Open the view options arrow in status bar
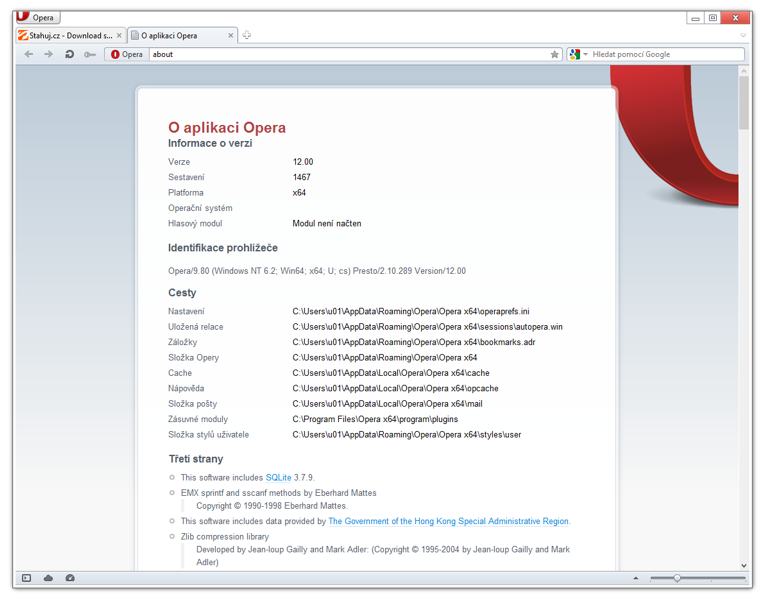The width and height of the screenshot is (764, 600). 635,578
